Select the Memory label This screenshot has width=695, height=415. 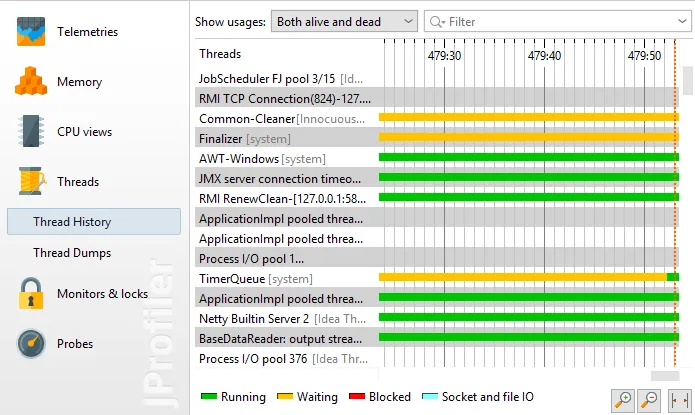coord(79,82)
